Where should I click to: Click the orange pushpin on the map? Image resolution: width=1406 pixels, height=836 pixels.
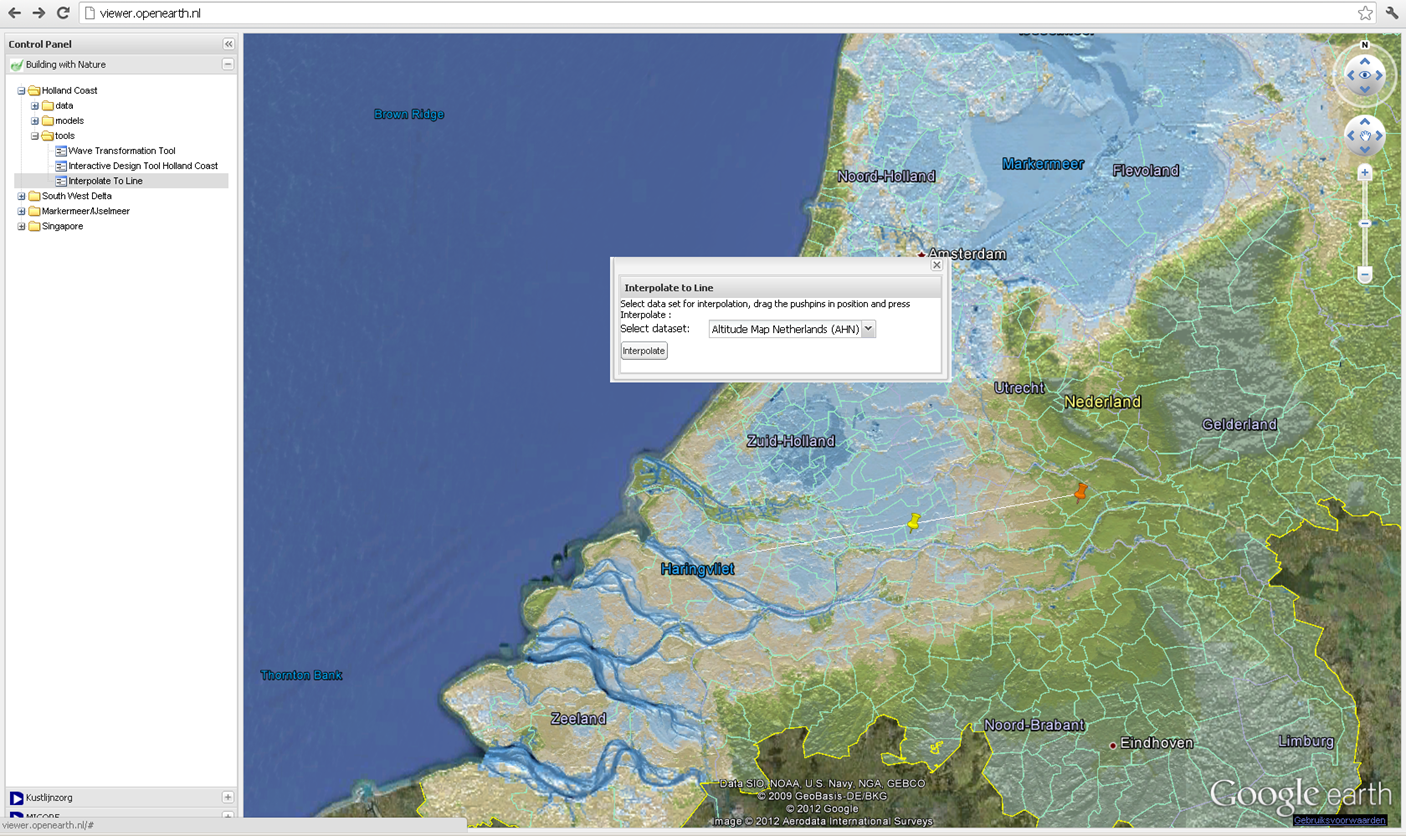pyautogui.click(x=1081, y=490)
